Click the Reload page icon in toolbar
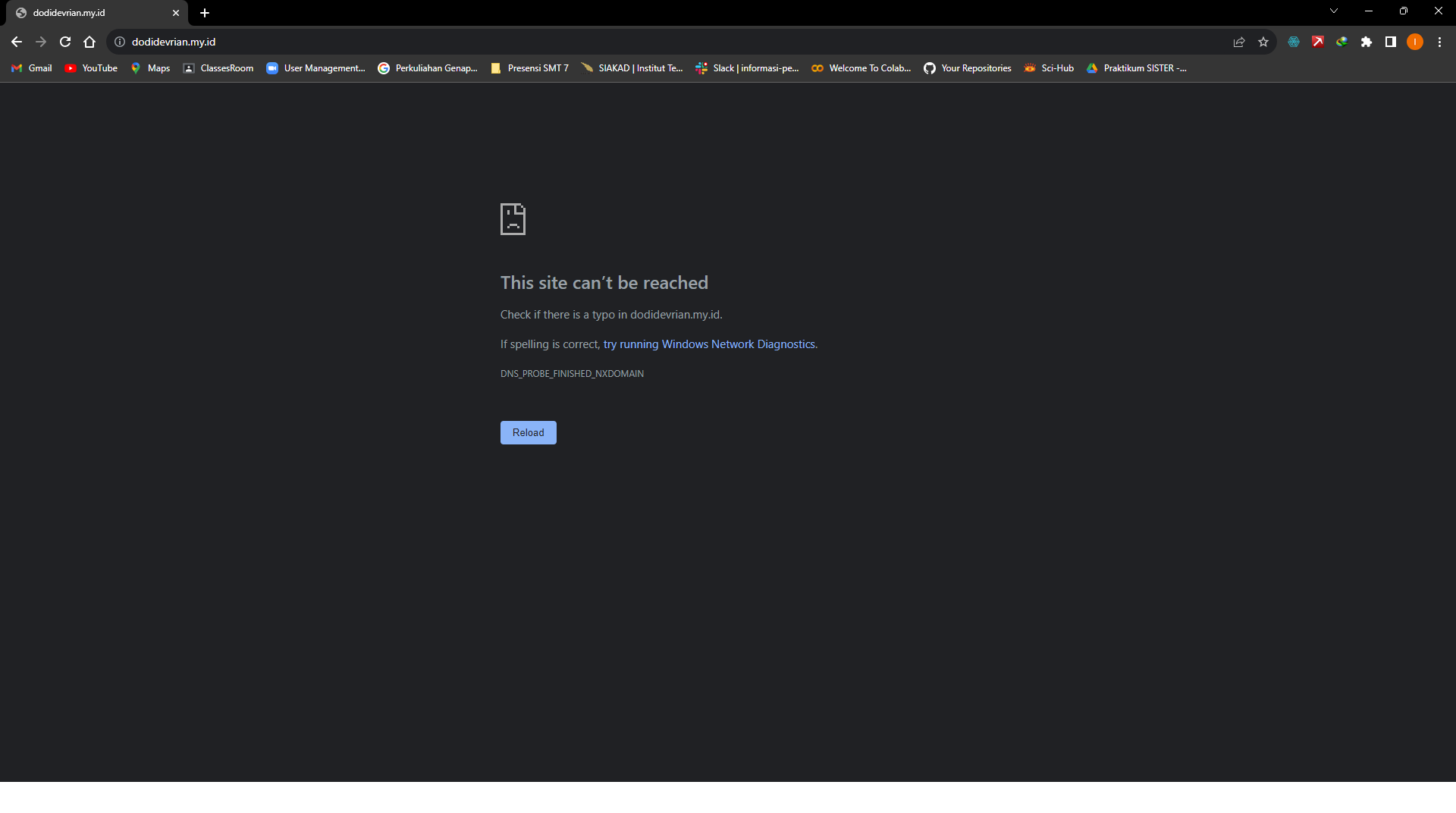The height and width of the screenshot is (813, 1456). click(x=65, y=42)
